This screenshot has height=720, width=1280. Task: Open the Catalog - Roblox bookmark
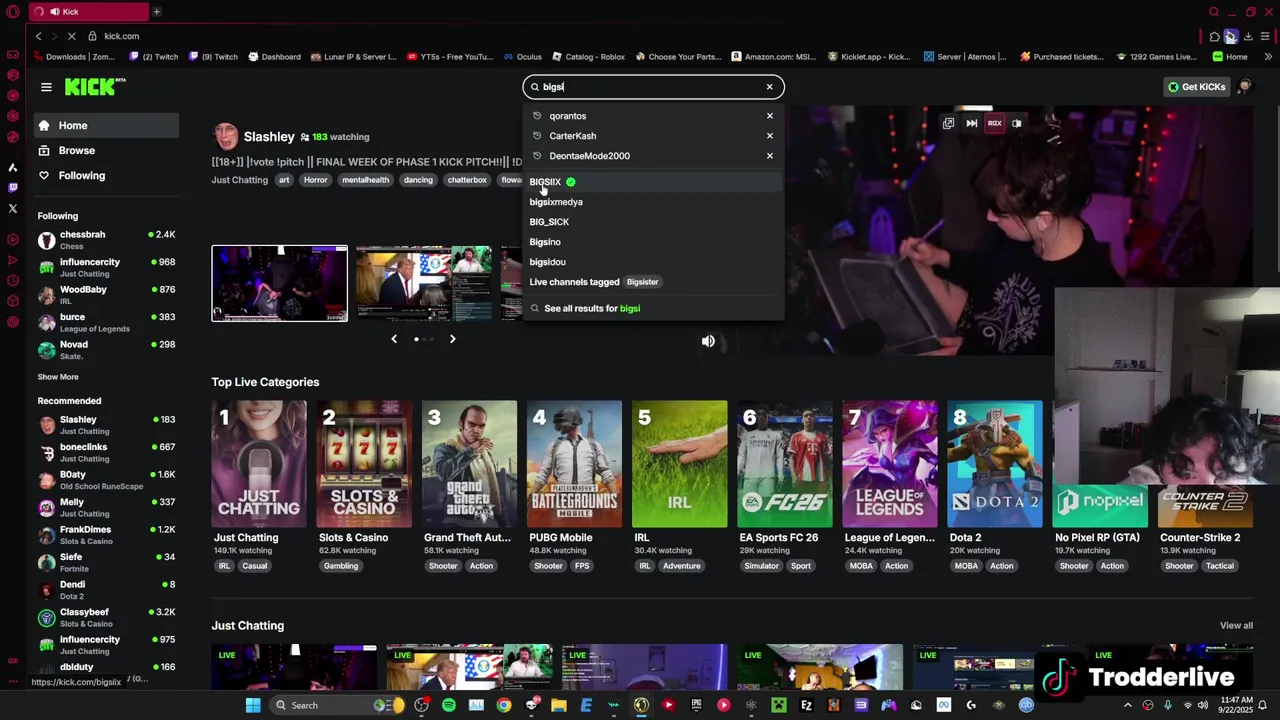[588, 57]
